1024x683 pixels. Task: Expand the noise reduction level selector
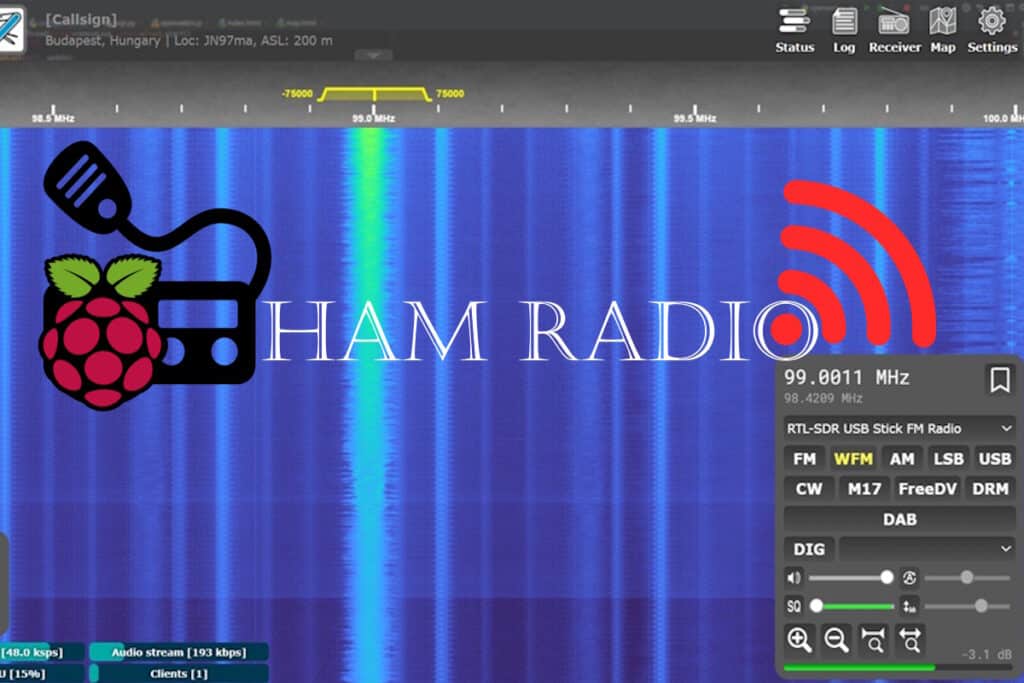[x=906, y=606]
